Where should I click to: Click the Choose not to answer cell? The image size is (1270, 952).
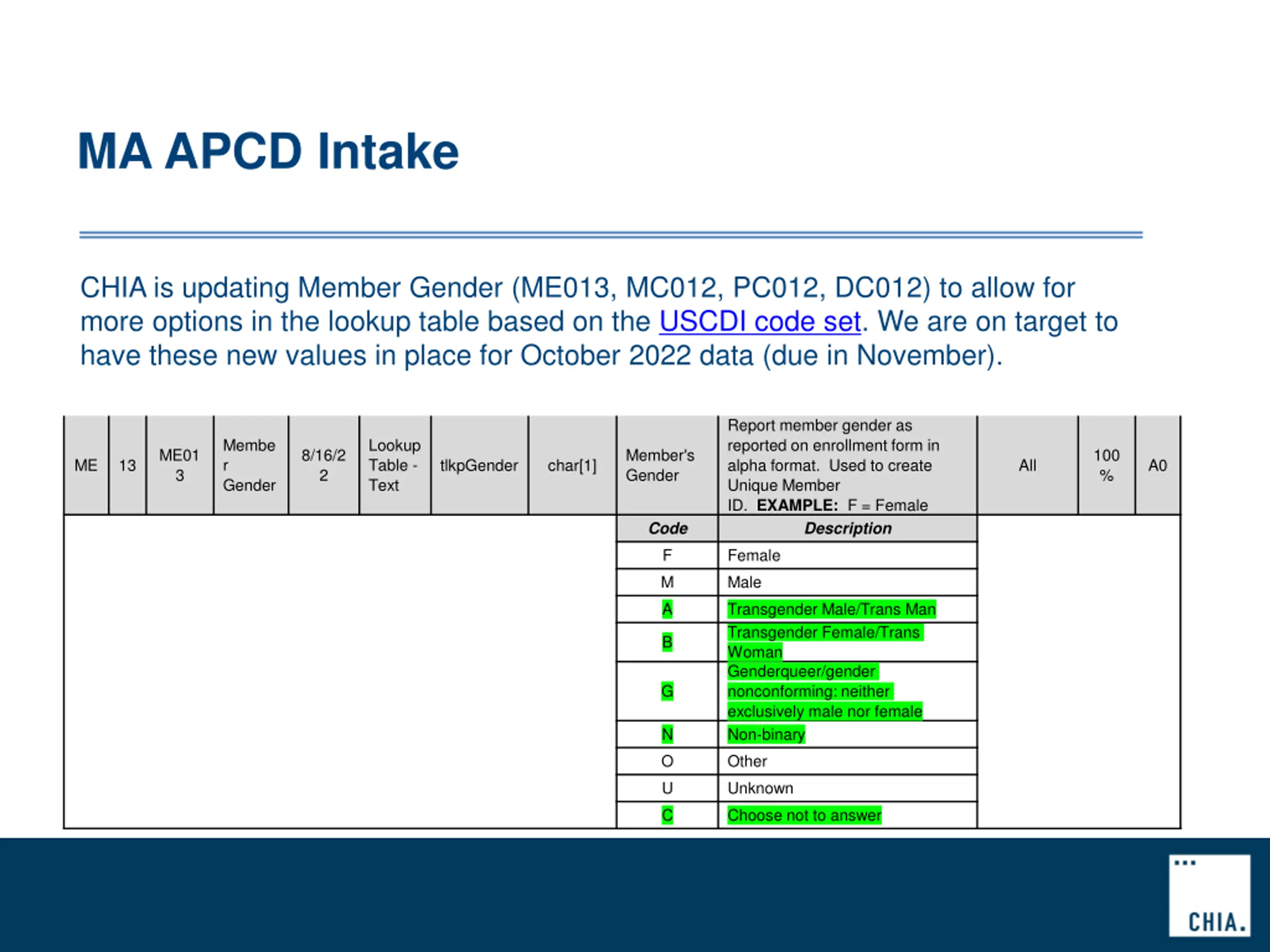pyautogui.click(x=804, y=815)
